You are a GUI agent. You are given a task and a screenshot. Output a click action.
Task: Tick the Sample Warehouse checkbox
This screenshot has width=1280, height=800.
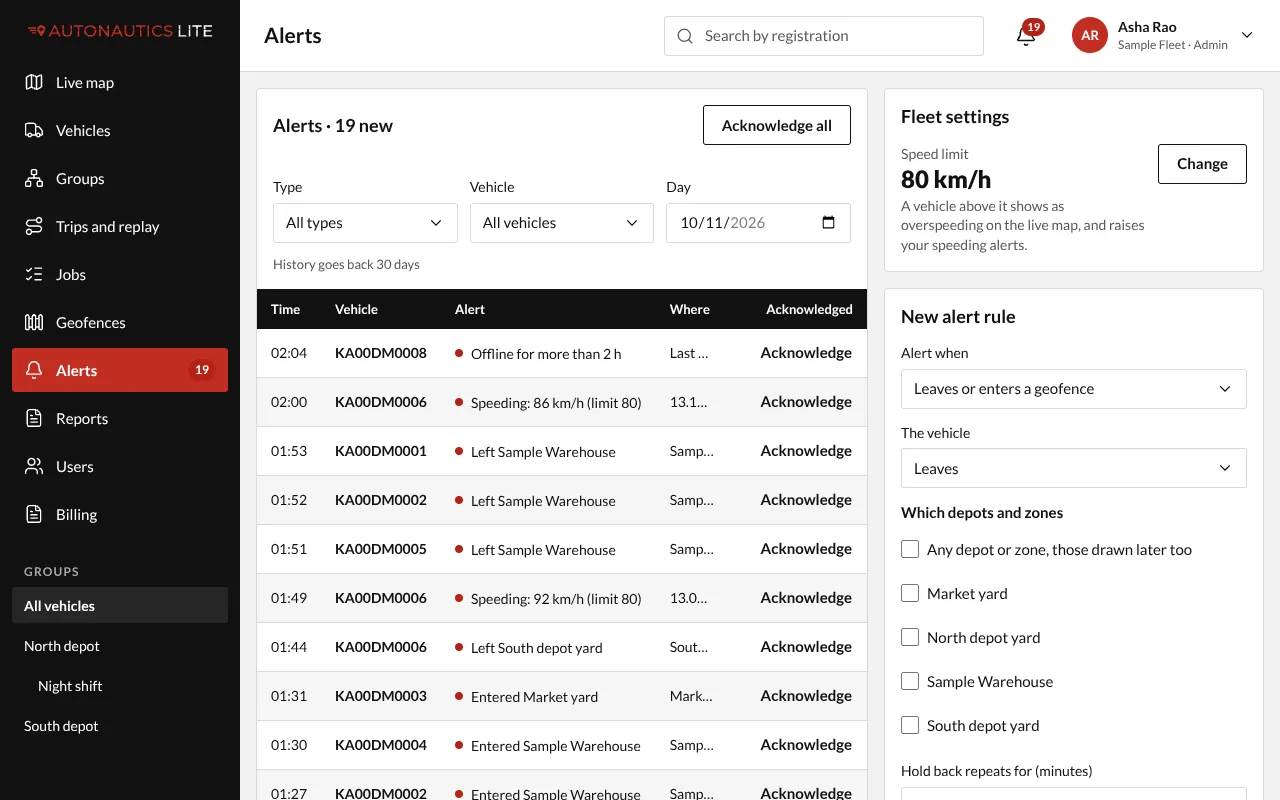coord(910,681)
